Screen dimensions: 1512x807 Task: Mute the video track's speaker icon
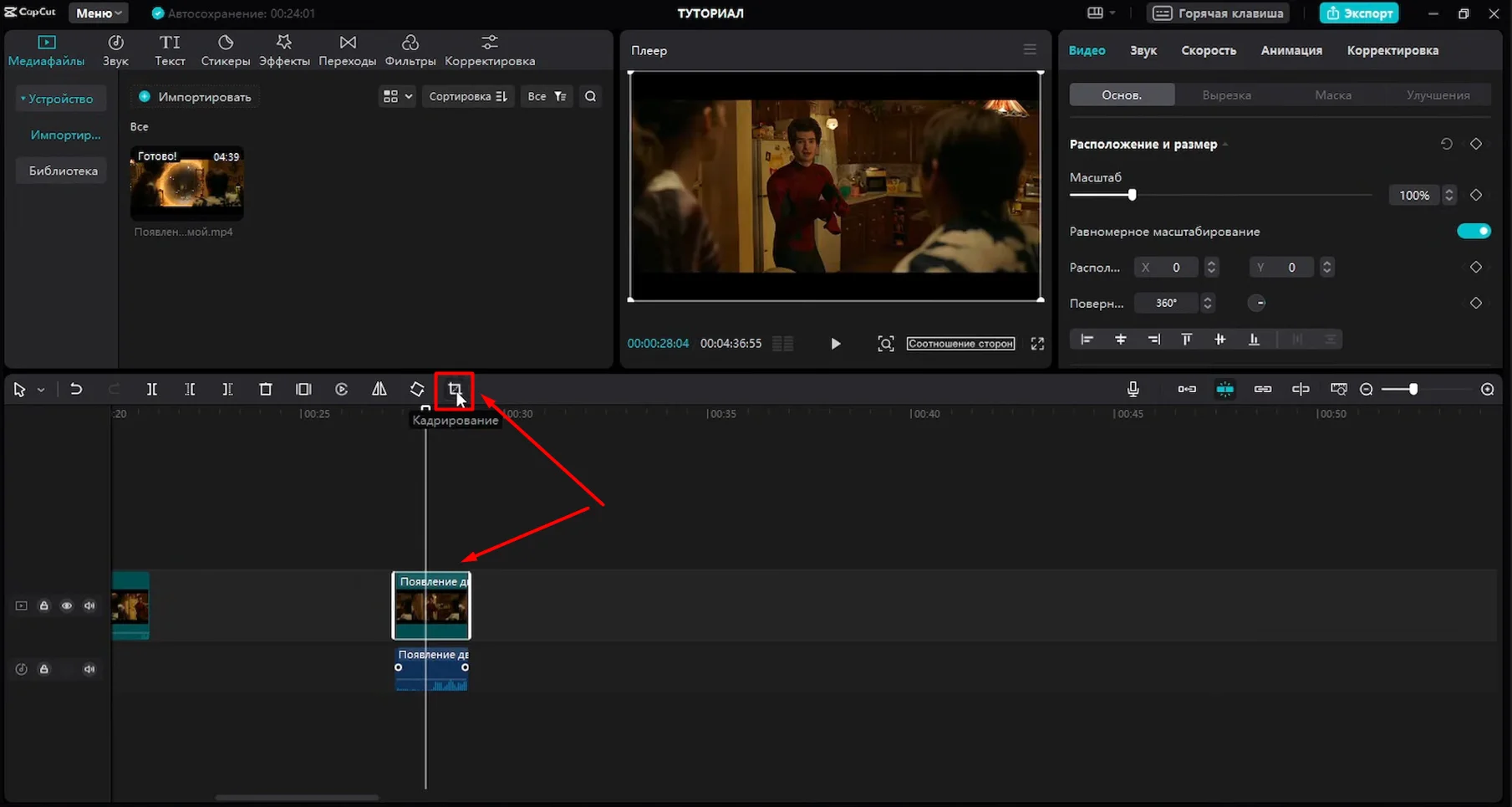(x=89, y=606)
